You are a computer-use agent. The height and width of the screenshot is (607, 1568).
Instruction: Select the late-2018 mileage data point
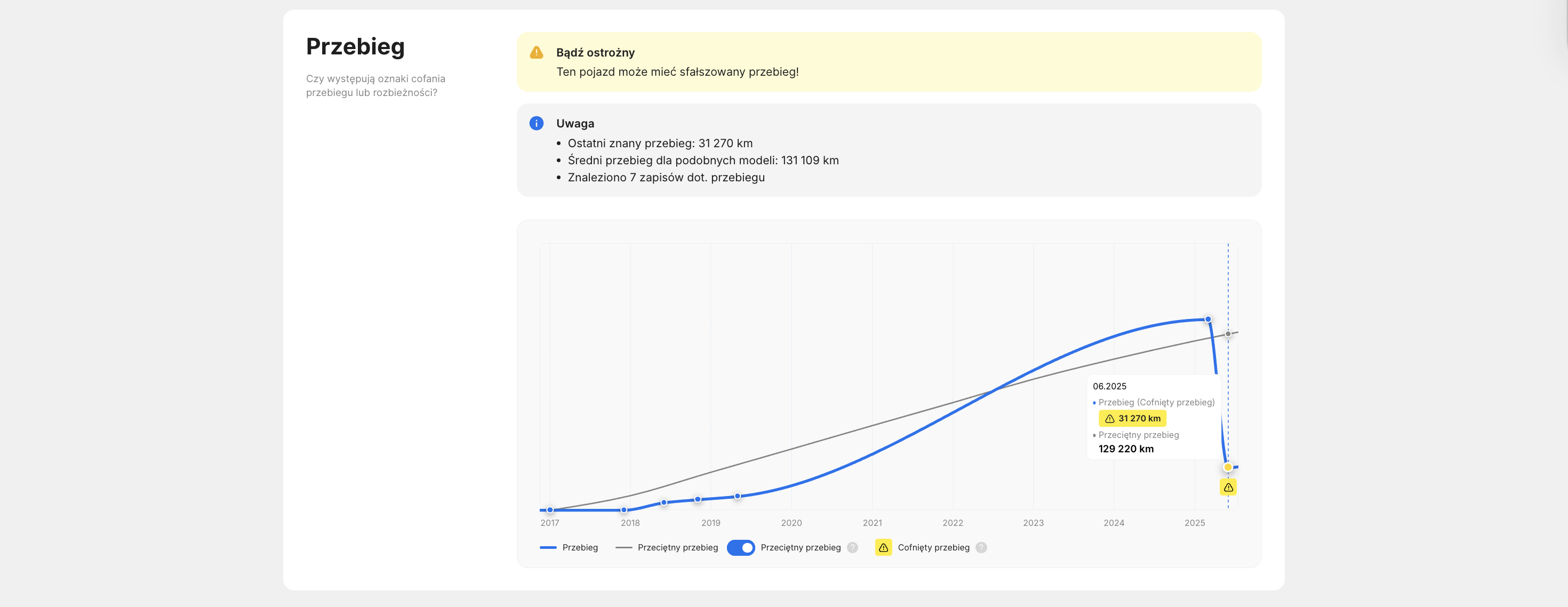pyautogui.click(x=698, y=499)
